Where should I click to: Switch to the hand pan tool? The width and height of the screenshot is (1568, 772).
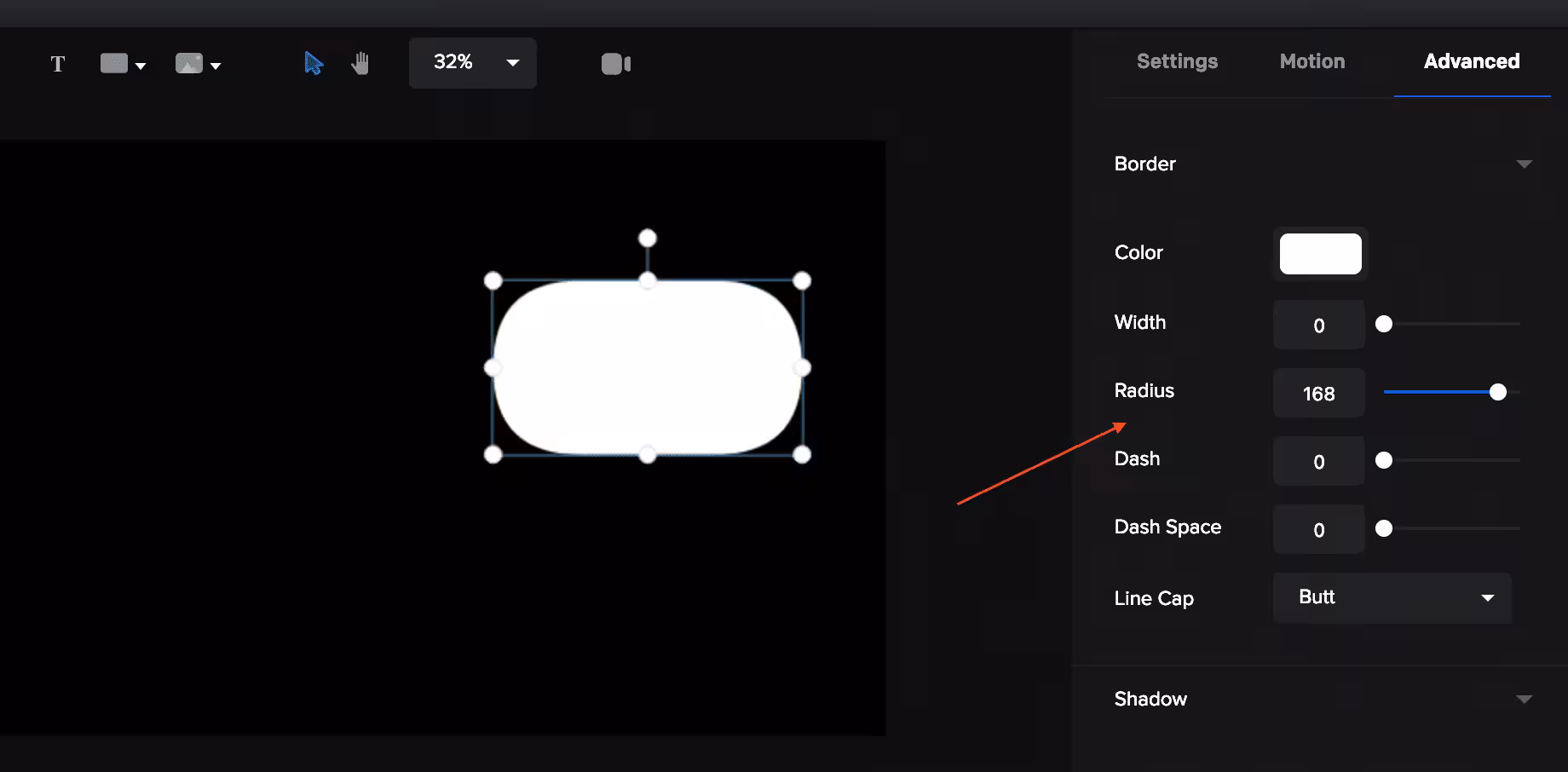360,64
